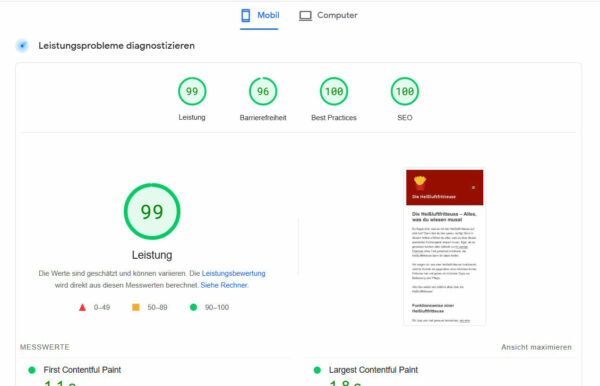Click the green circle 90–100 legend icon
The image size is (600, 386).
(194, 307)
